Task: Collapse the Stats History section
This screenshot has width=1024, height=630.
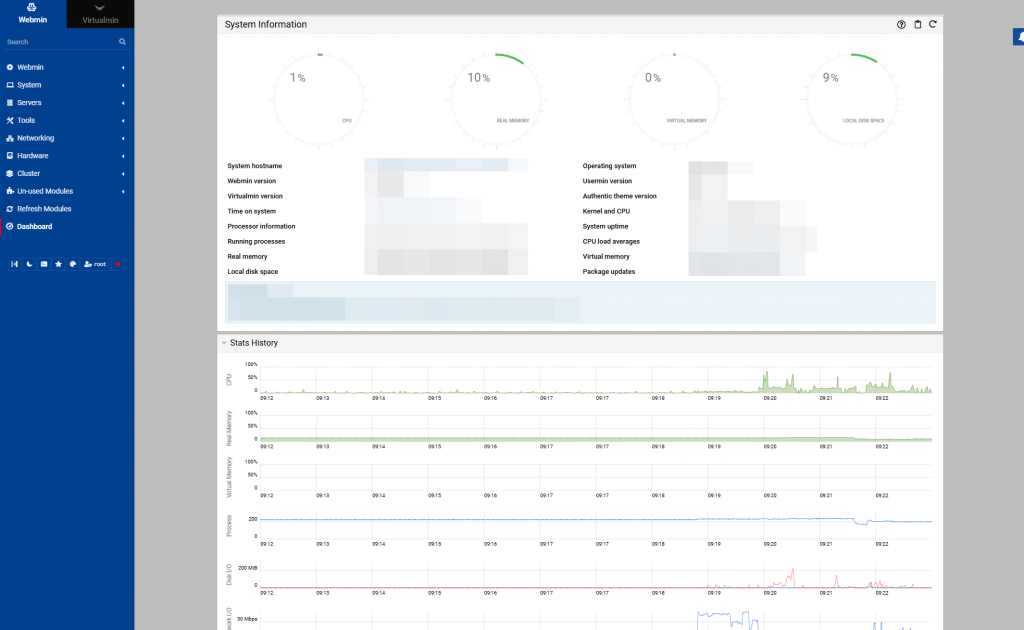Action: (x=222, y=343)
